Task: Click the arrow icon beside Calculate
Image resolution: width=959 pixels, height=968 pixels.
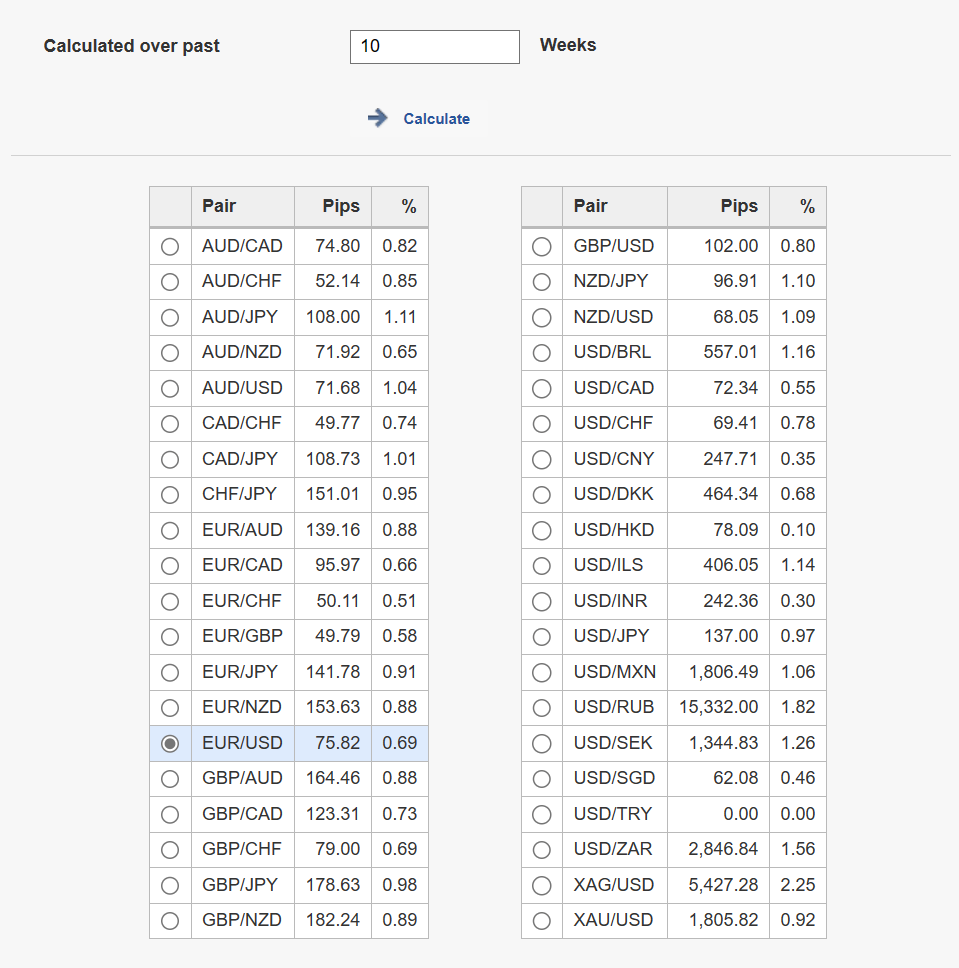Action: 377,118
